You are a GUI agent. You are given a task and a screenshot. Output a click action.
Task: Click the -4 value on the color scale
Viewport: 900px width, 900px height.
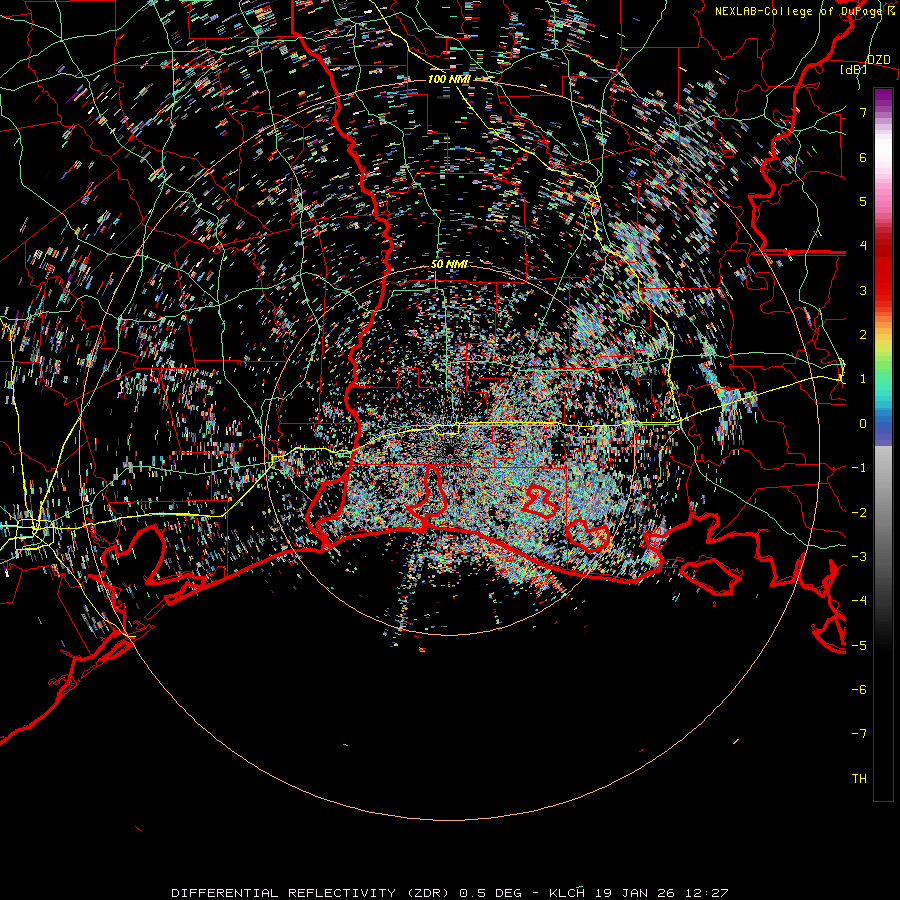pos(859,601)
